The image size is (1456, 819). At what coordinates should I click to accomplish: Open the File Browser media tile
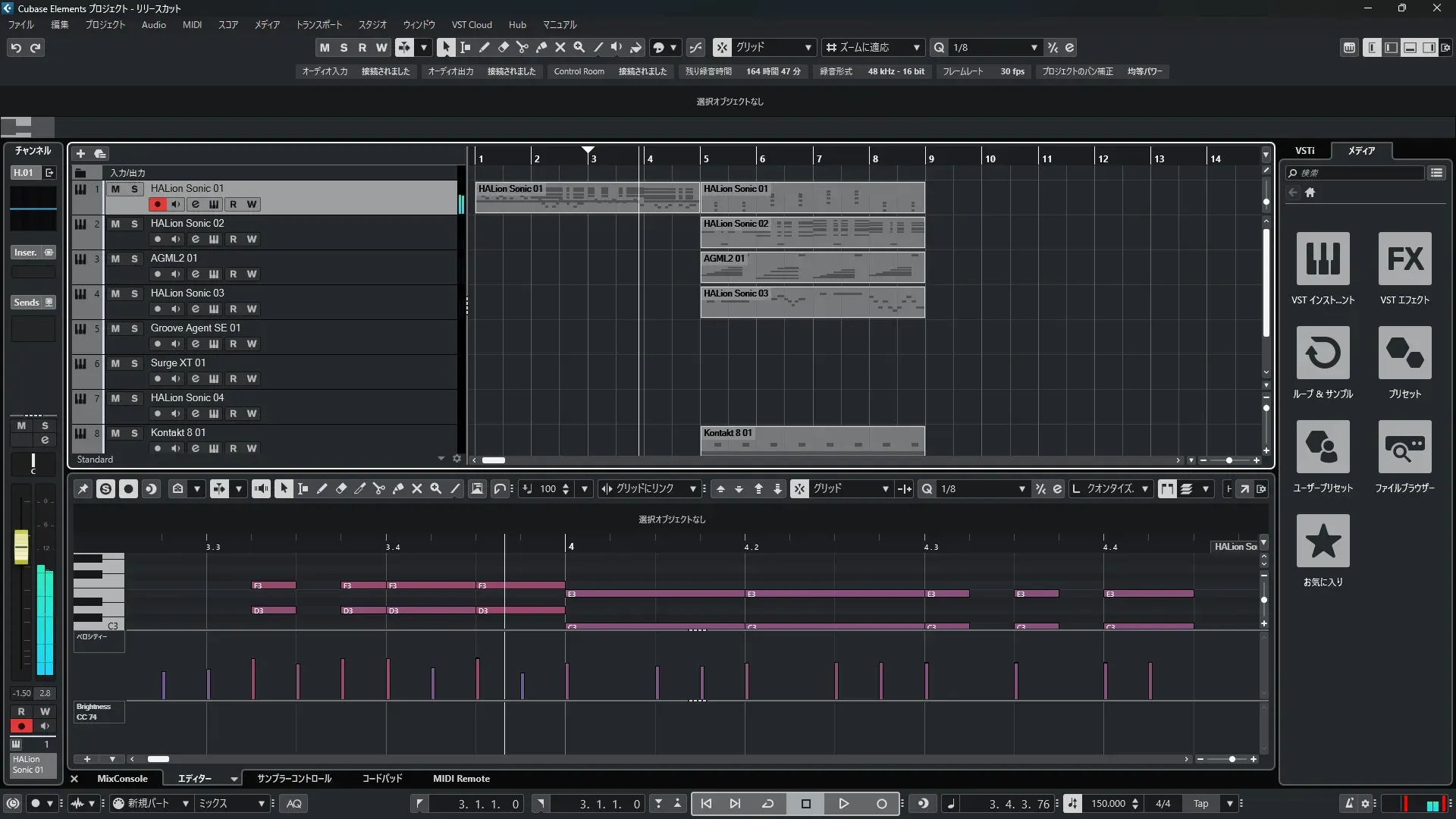(x=1404, y=447)
